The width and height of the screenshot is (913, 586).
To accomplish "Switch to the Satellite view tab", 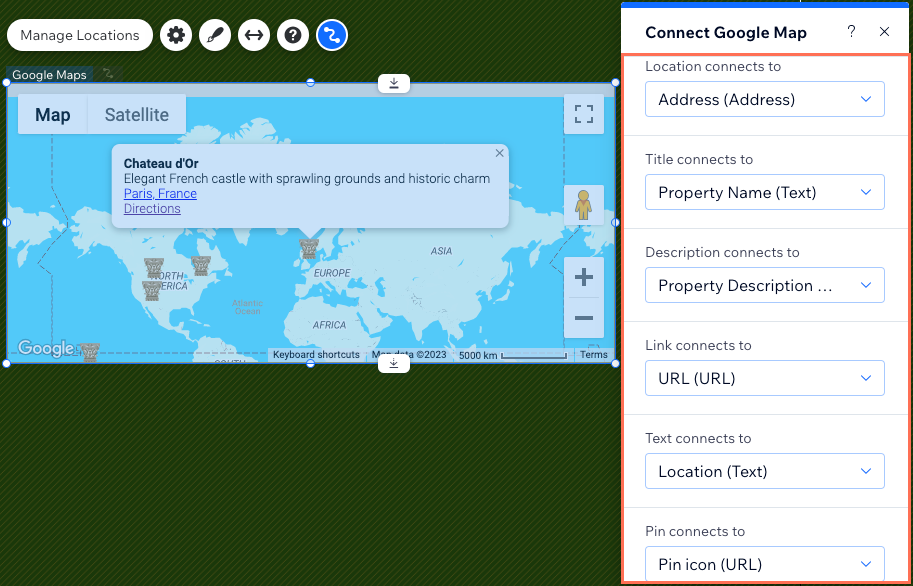I will tap(137, 115).
